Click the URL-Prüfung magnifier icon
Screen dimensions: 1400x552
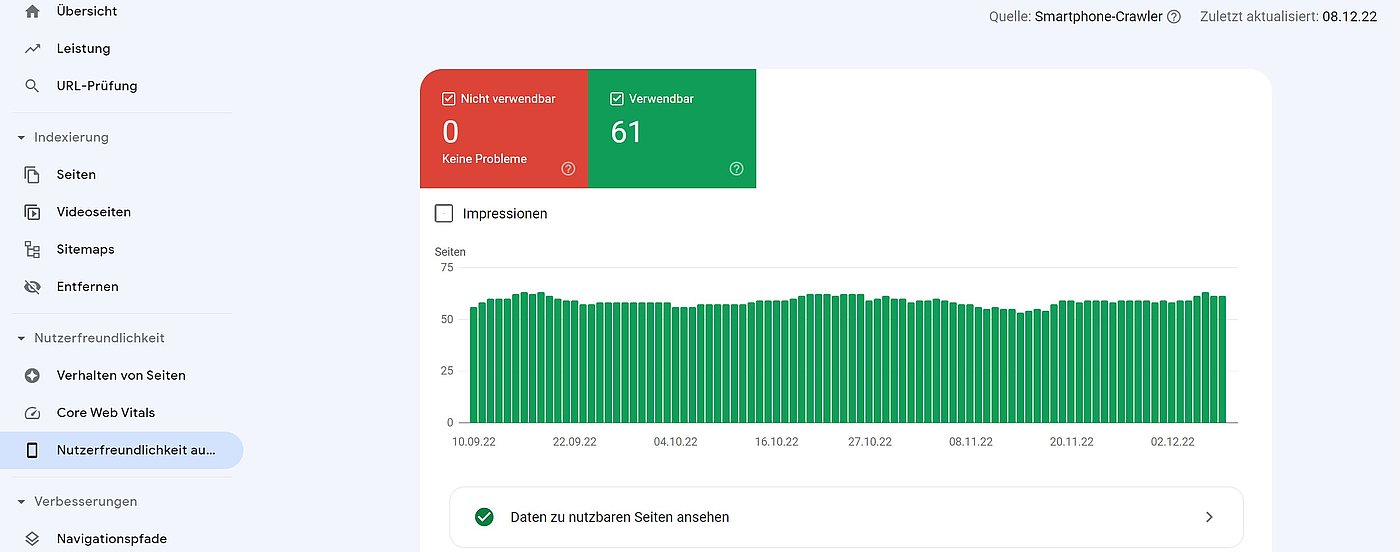tap(32, 86)
